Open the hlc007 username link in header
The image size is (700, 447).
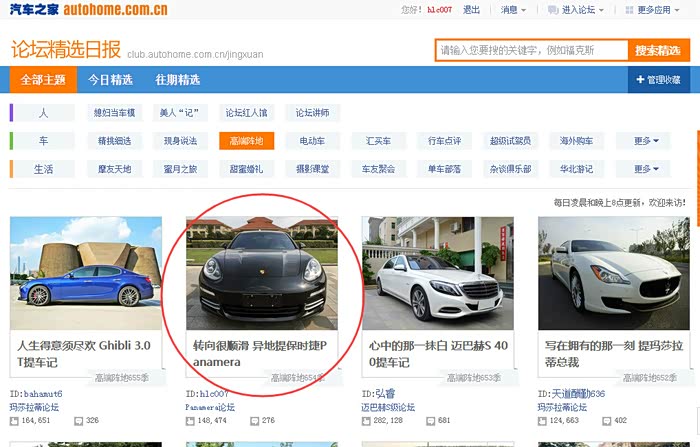click(x=439, y=10)
